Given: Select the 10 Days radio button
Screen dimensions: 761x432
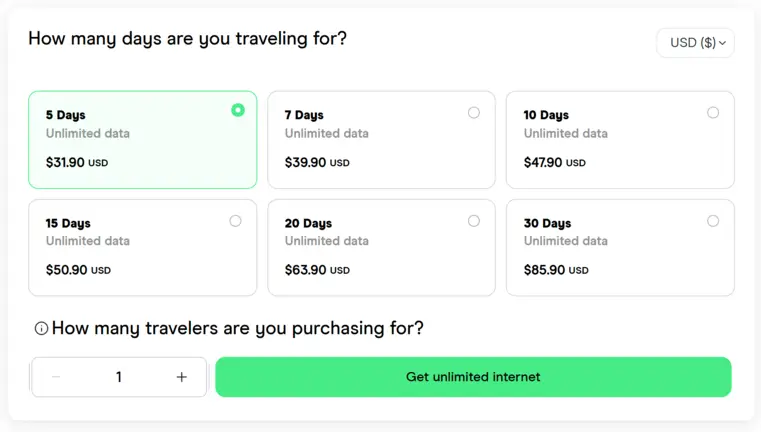Looking at the screenshot, I should coord(713,113).
